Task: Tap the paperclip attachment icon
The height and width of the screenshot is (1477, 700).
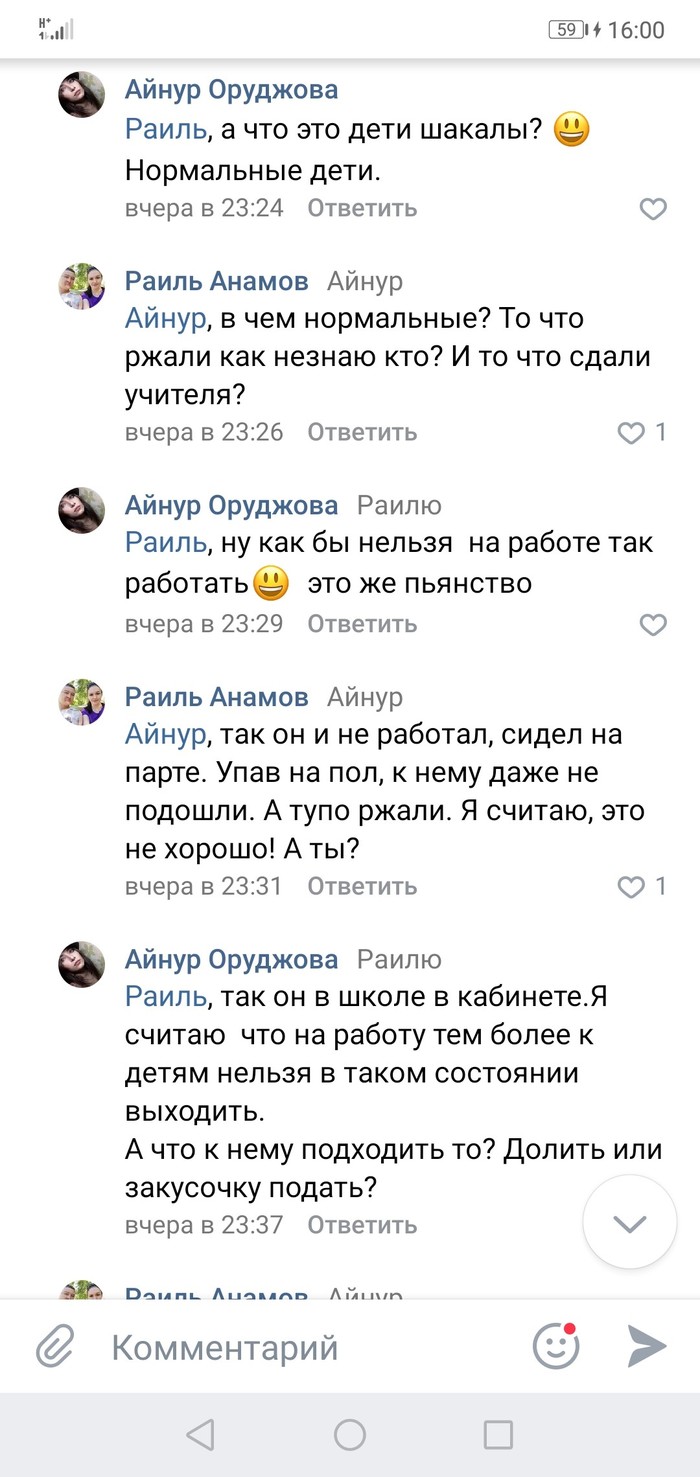Action: coord(56,1347)
